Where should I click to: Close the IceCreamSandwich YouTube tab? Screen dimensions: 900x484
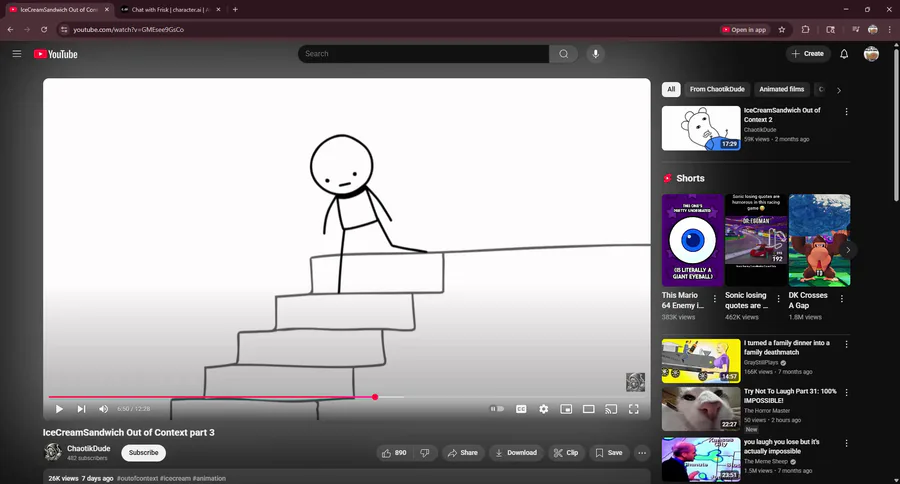107,10
